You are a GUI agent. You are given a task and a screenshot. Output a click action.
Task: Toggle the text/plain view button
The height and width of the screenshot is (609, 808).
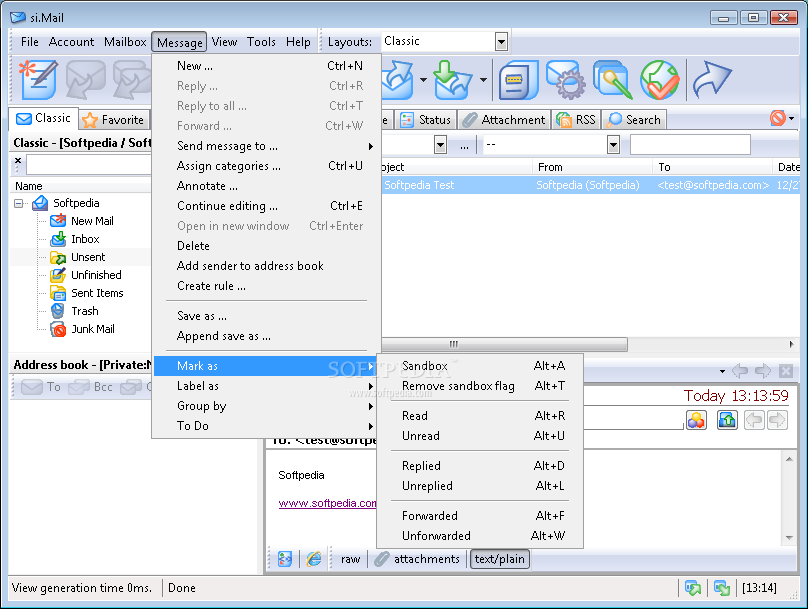point(500,559)
